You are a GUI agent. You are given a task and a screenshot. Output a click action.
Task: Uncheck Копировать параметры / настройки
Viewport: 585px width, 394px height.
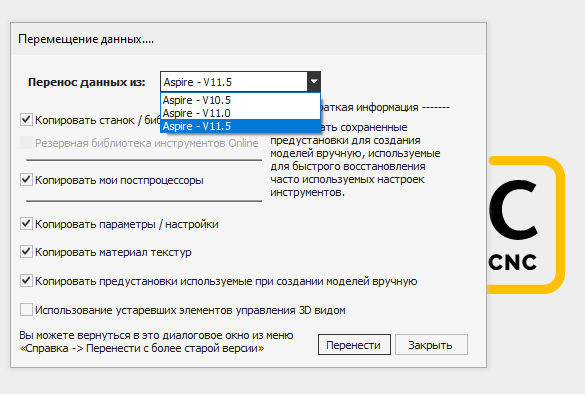(26, 224)
